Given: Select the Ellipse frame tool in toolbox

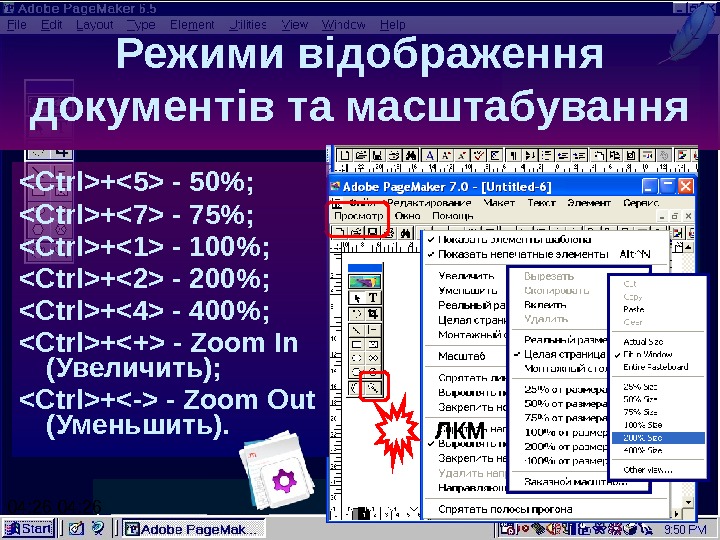Looking at the screenshot, I should (373, 358).
